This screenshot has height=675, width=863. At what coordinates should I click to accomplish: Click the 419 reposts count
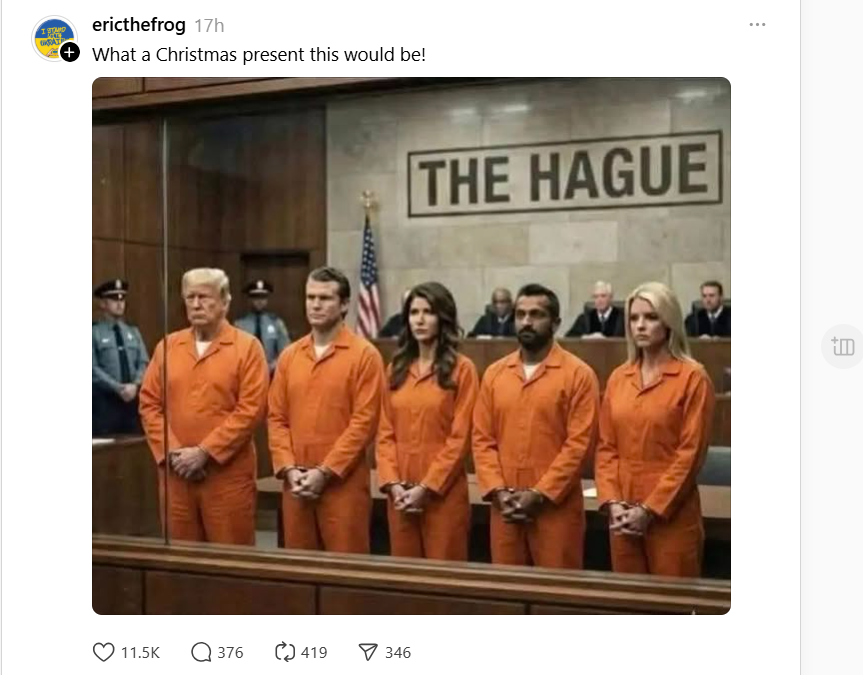(x=314, y=652)
